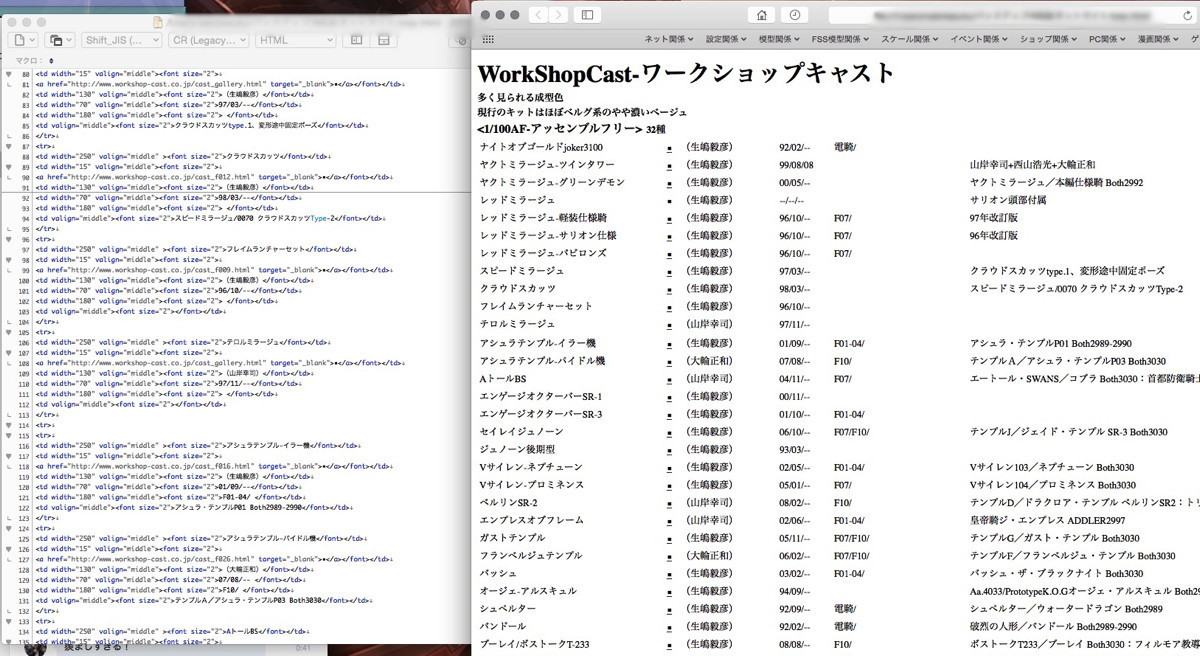
Task: Click the セイレイジュノーン table cell
Action: point(522,432)
